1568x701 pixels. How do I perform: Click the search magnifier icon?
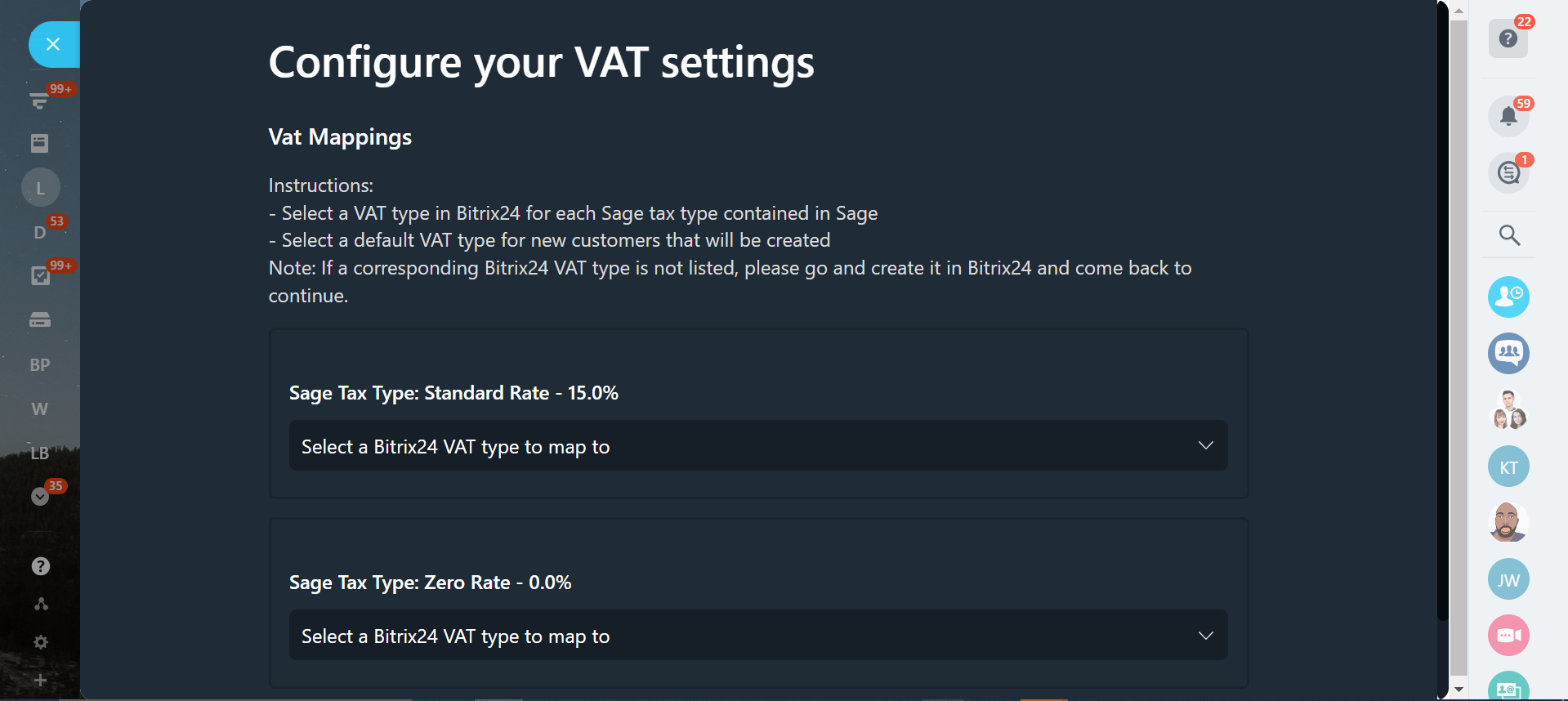pyautogui.click(x=1509, y=235)
